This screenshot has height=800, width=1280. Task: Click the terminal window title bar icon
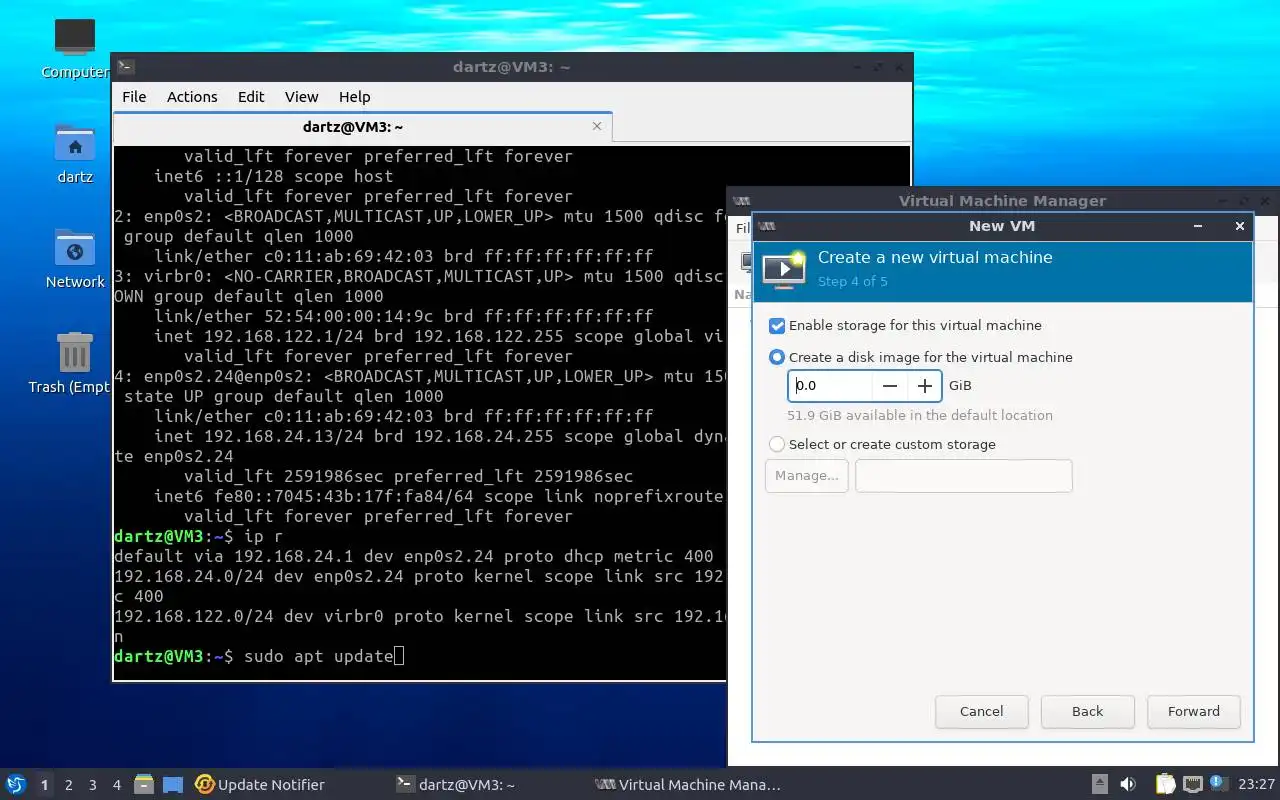tap(126, 67)
